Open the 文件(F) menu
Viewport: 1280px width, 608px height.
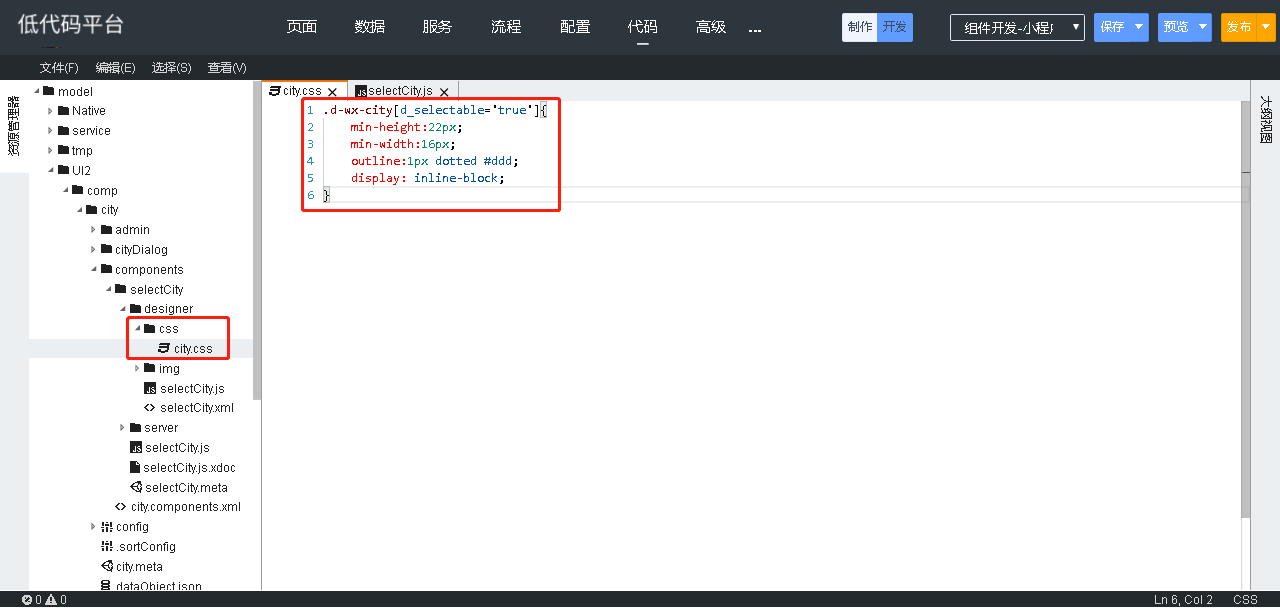[x=59, y=68]
